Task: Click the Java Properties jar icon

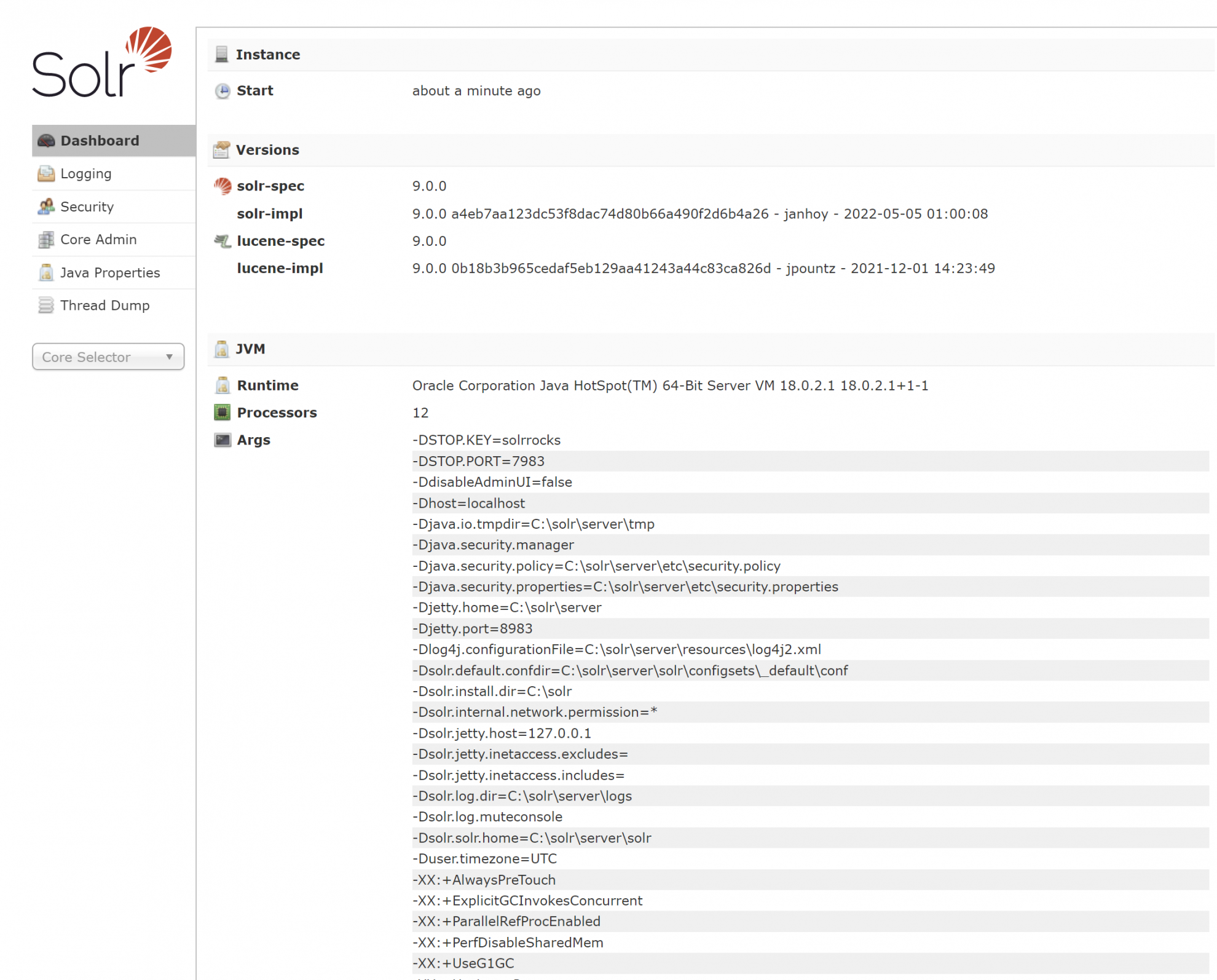Action: (45, 272)
